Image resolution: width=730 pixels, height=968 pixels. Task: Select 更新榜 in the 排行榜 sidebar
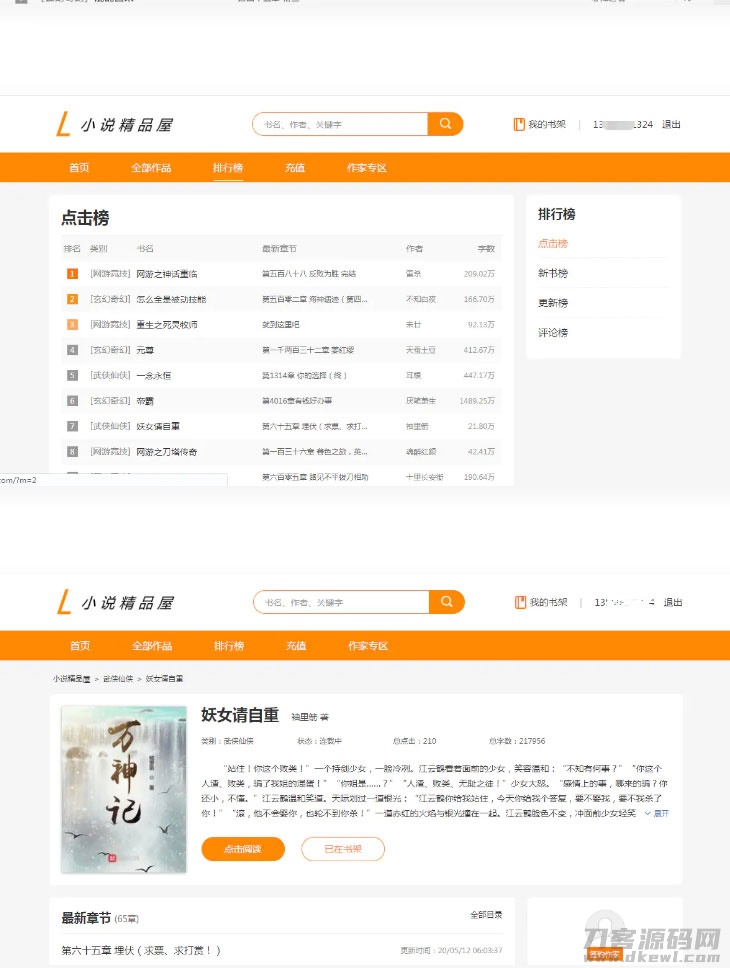tap(553, 302)
